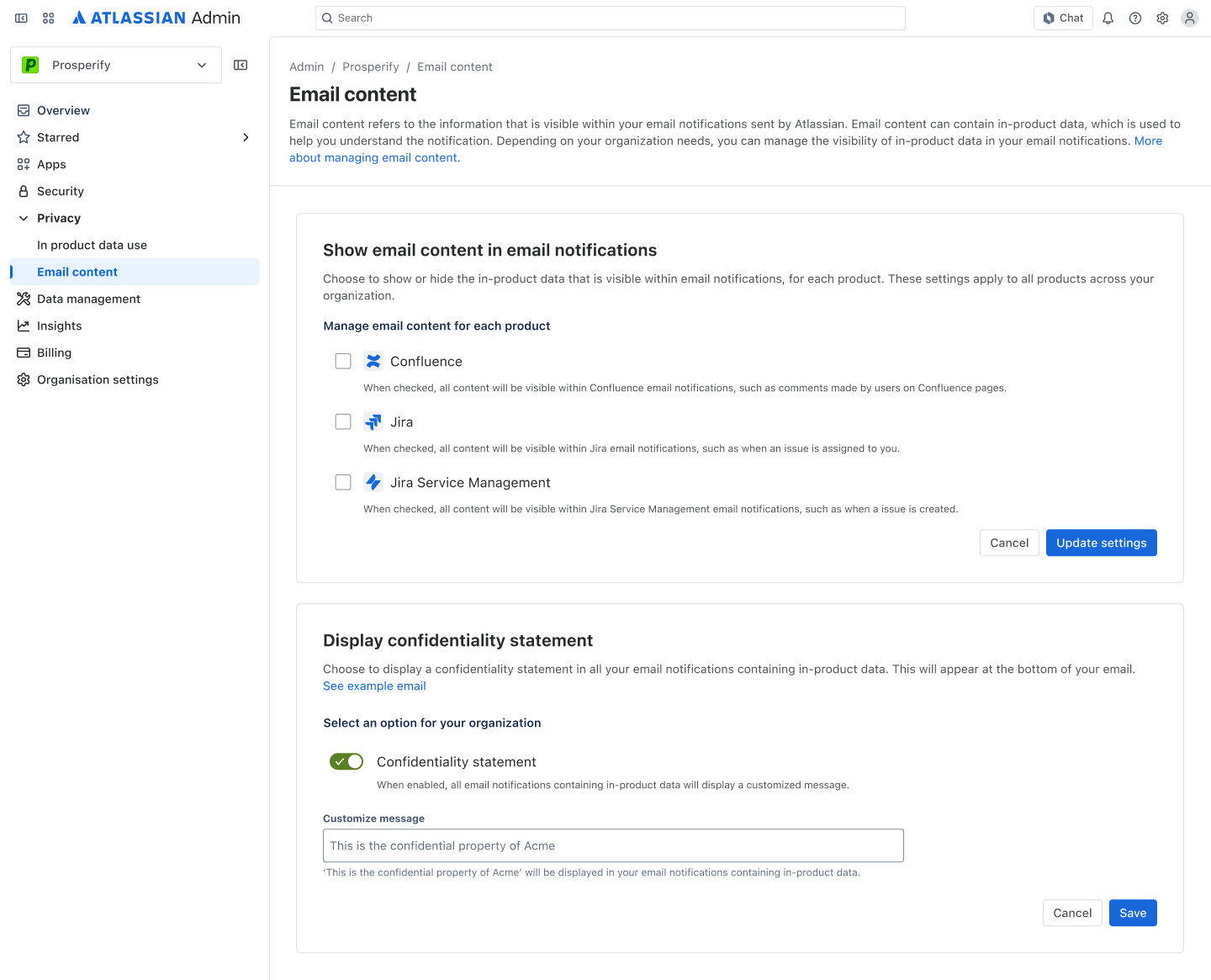The image size is (1211, 980).
Task: Check the Confluence checkbox
Action: (343, 361)
